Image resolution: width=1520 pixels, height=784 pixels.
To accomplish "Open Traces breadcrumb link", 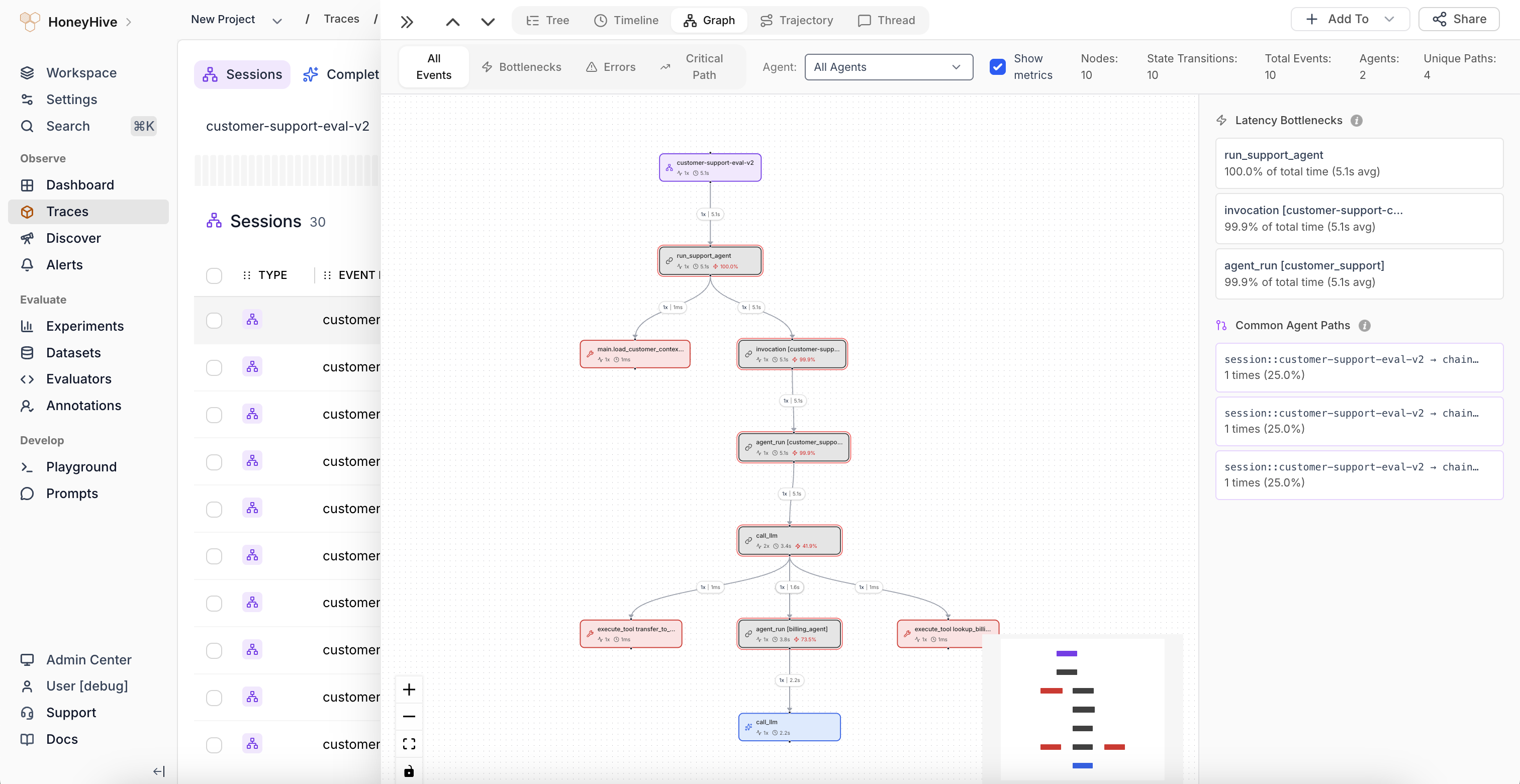I will [341, 19].
